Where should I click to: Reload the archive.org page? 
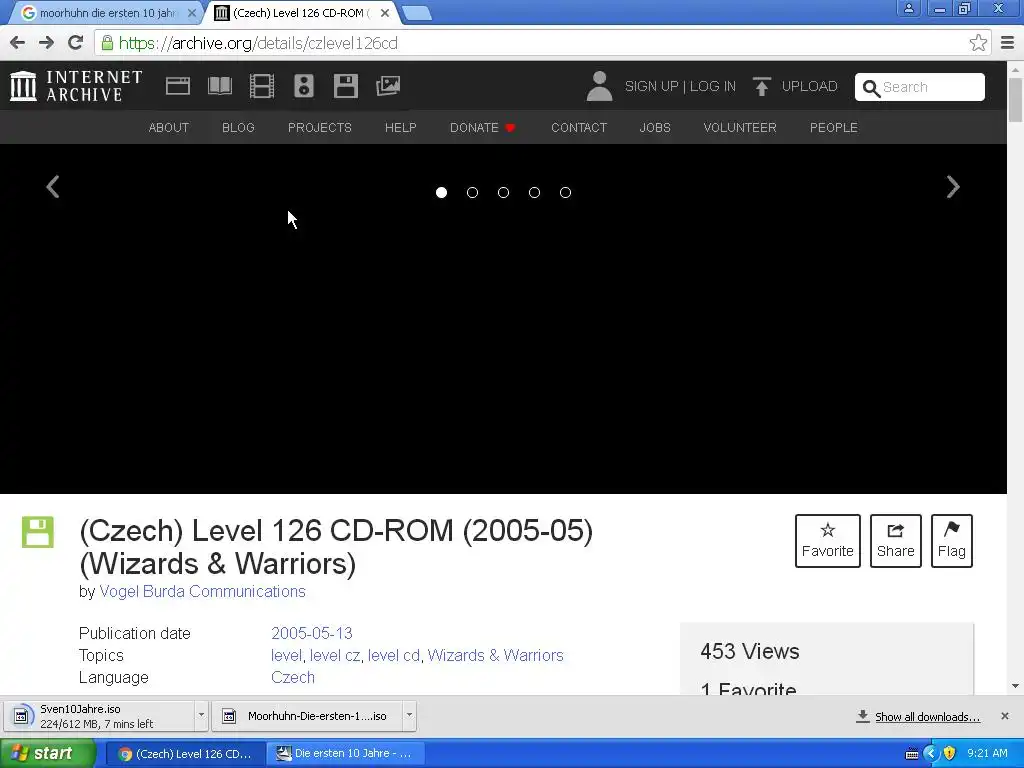point(76,43)
